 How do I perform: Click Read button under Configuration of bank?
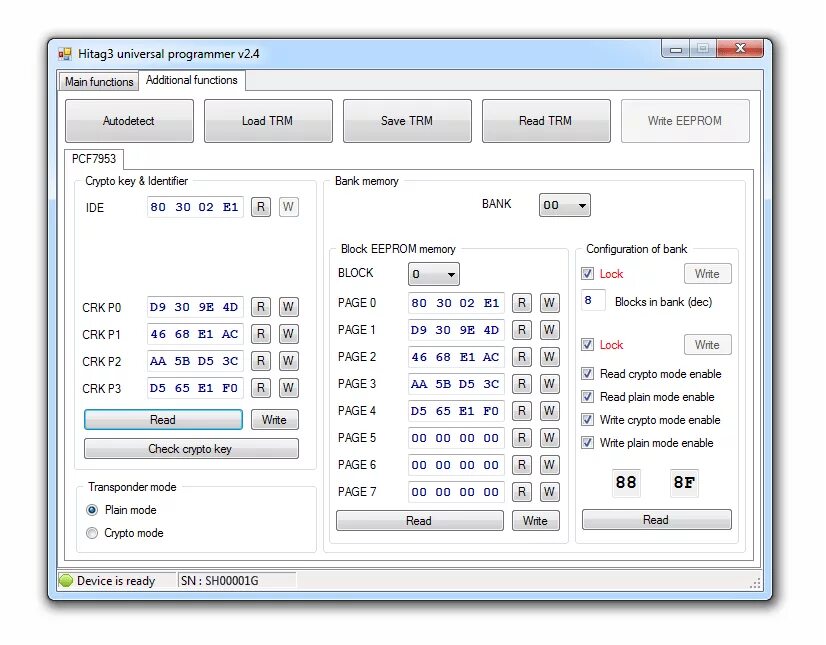point(656,520)
